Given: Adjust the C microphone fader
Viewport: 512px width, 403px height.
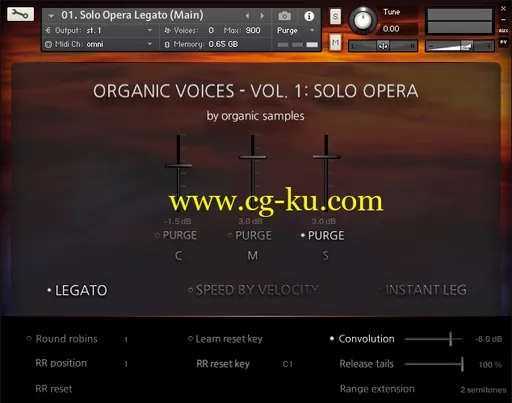Looking at the screenshot, I should click(x=178, y=165).
